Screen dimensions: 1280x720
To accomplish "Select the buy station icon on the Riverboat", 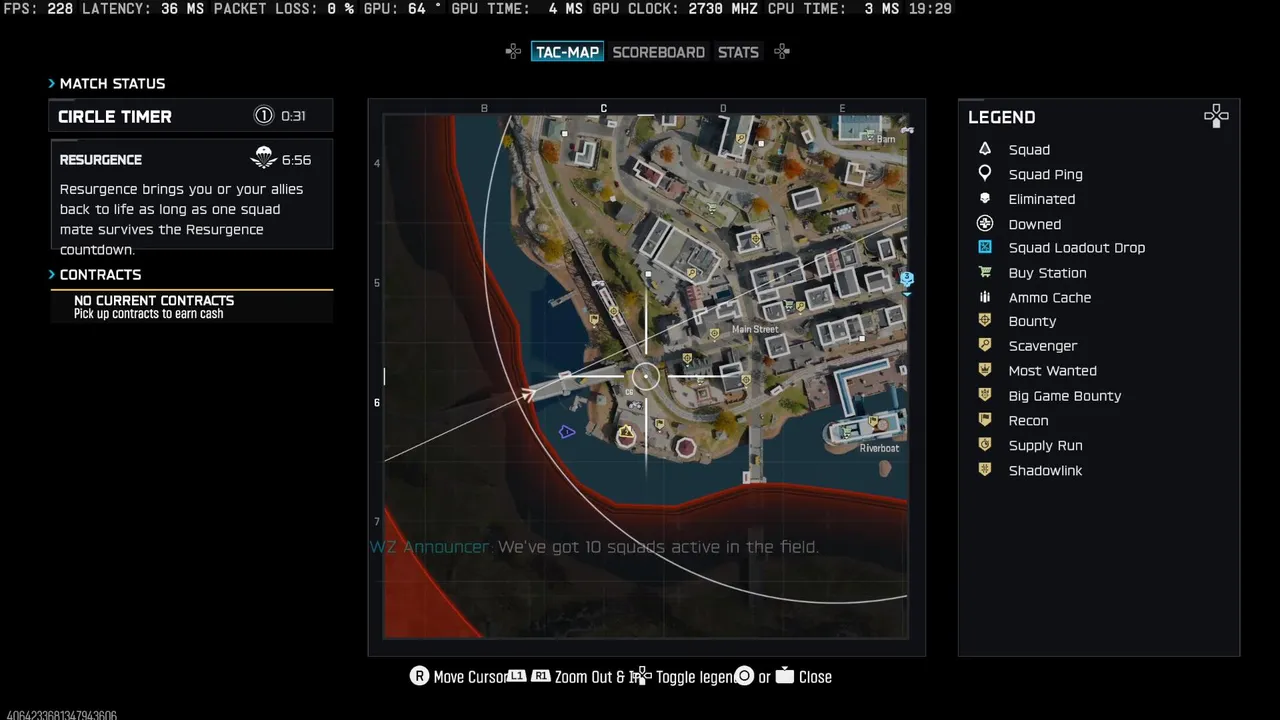I will coord(847,431).
